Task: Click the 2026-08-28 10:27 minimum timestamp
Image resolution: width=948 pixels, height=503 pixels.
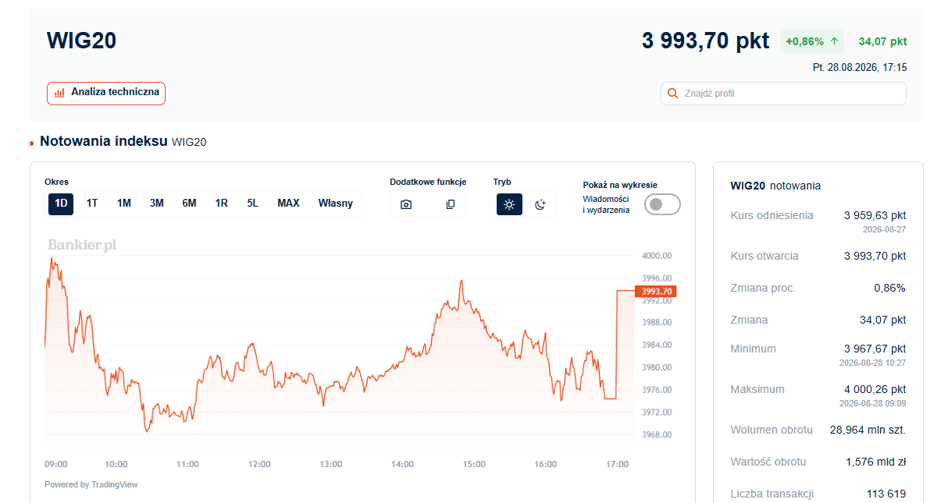Action: coord(872,363)
